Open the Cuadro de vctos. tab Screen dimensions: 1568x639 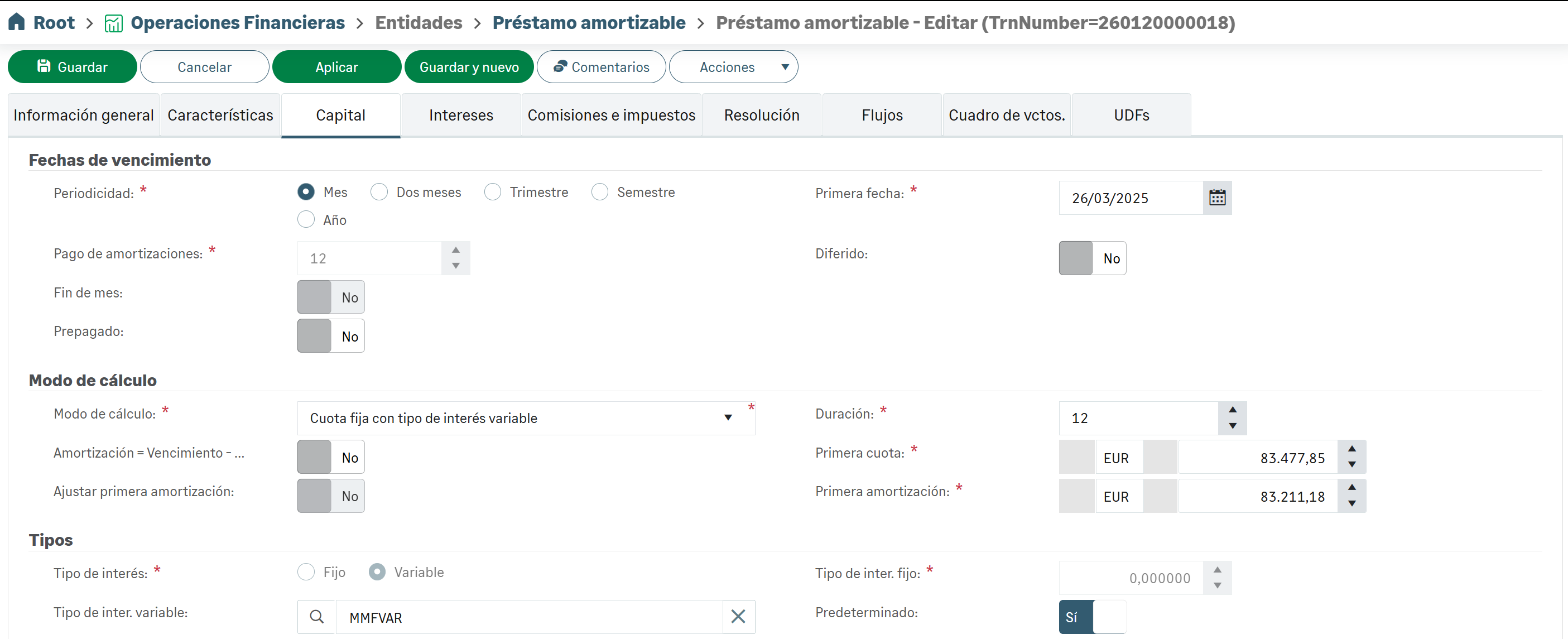point(1006,115)
